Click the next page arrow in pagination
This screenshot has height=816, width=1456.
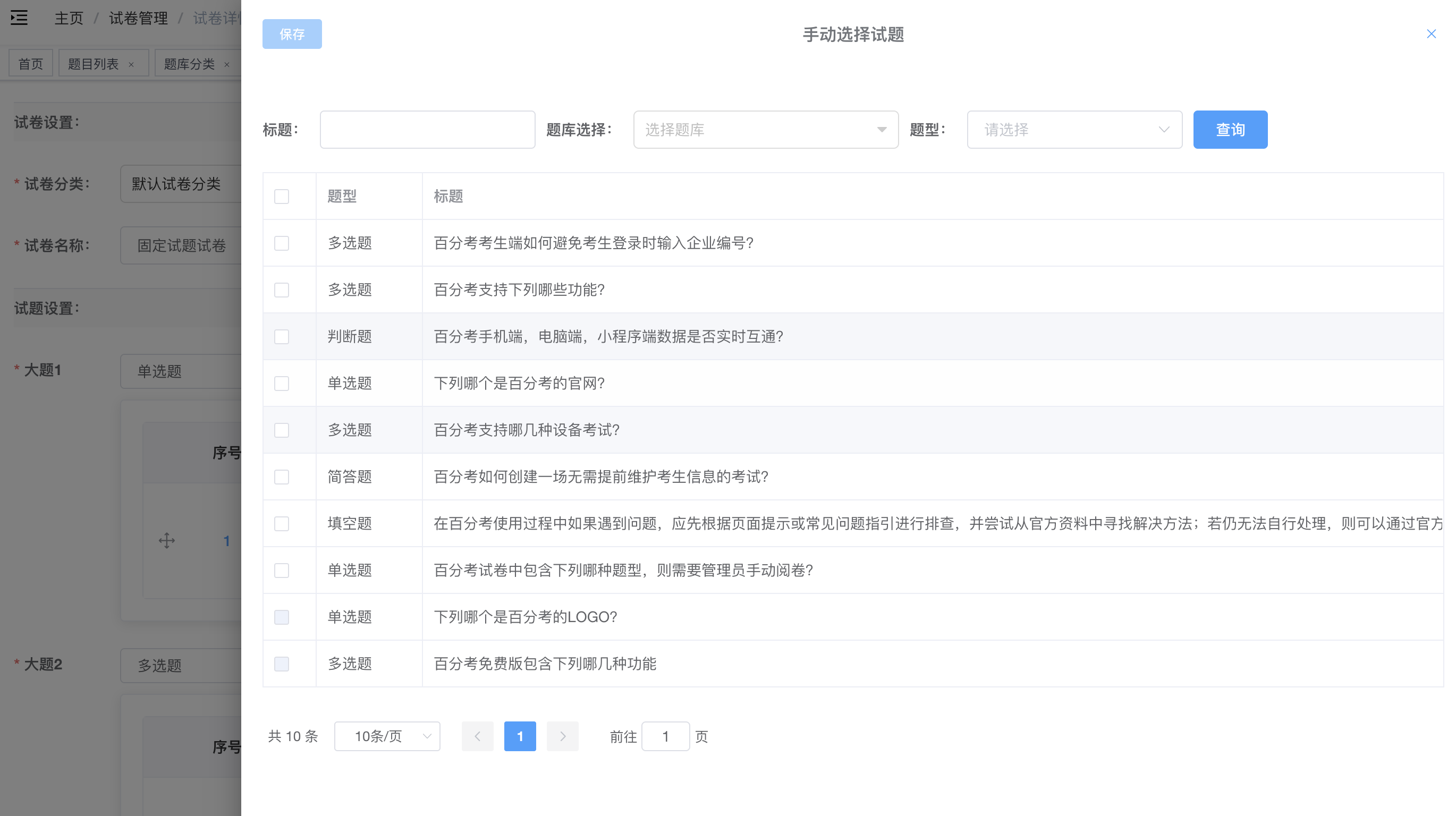[x=562, y=736]
